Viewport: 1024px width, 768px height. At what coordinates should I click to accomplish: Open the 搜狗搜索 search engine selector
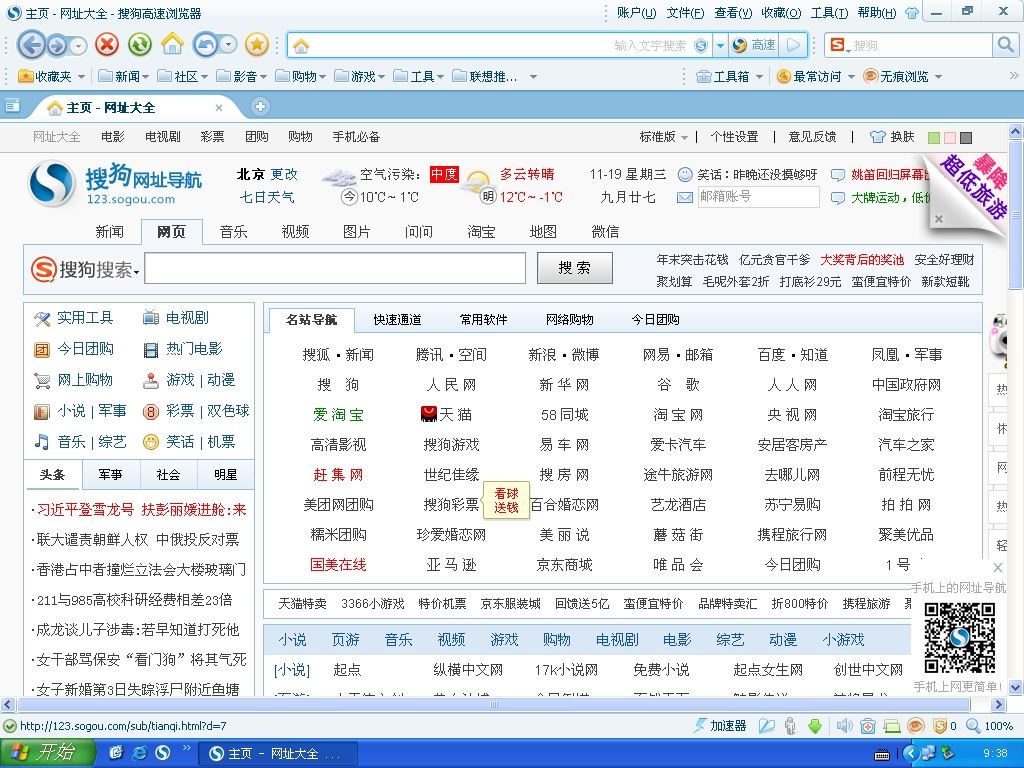coord(86,268)
